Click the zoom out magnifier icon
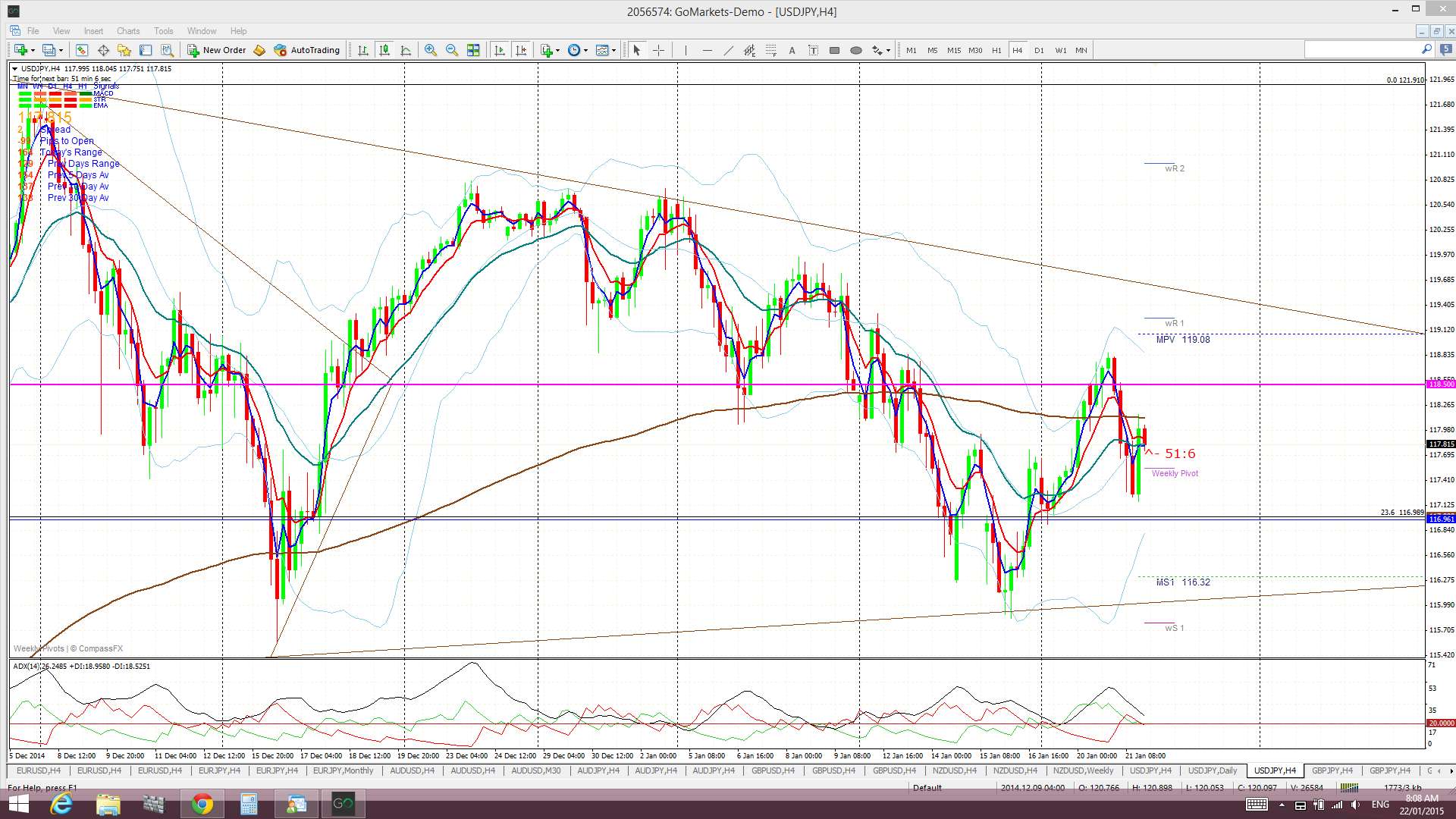The width and height of the screenshot is (1456, 819). 452,50
